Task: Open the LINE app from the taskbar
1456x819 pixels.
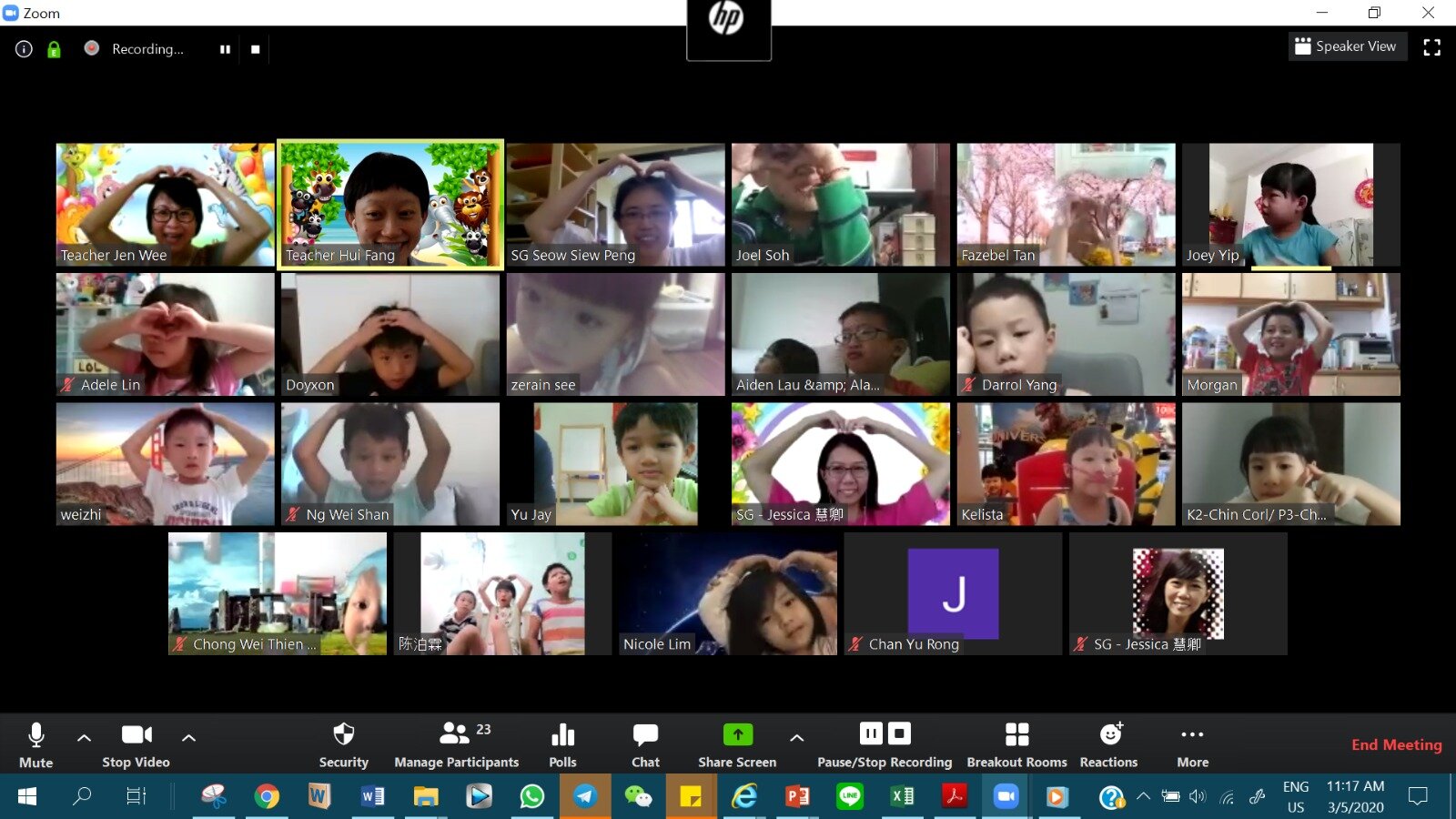Action: point(850,796)
